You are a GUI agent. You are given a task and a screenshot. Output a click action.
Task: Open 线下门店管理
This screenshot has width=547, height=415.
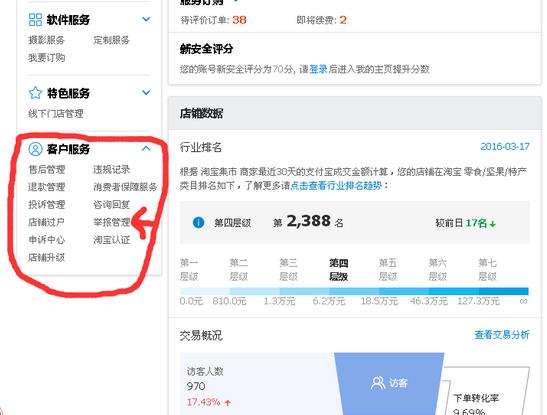(x=55, y=113)
